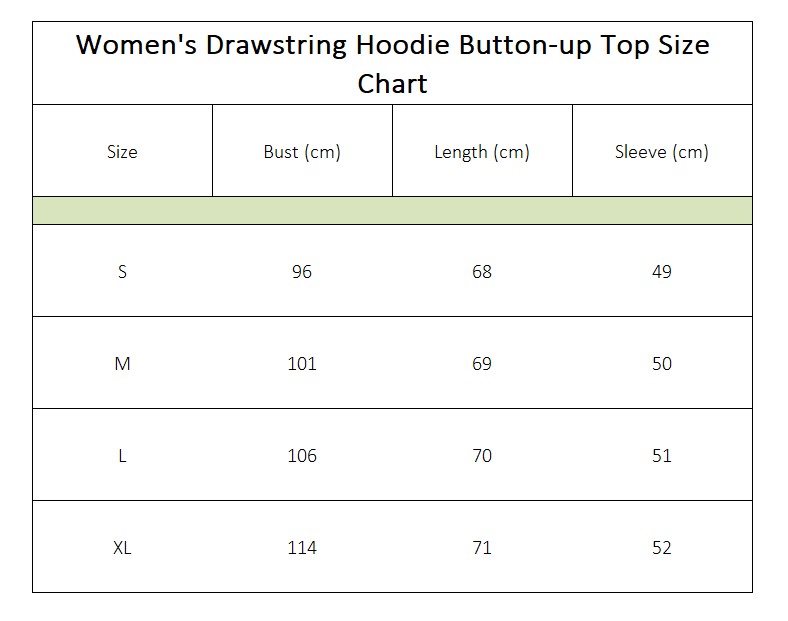Click length value 69
The image size is (788, 621).
482,363
